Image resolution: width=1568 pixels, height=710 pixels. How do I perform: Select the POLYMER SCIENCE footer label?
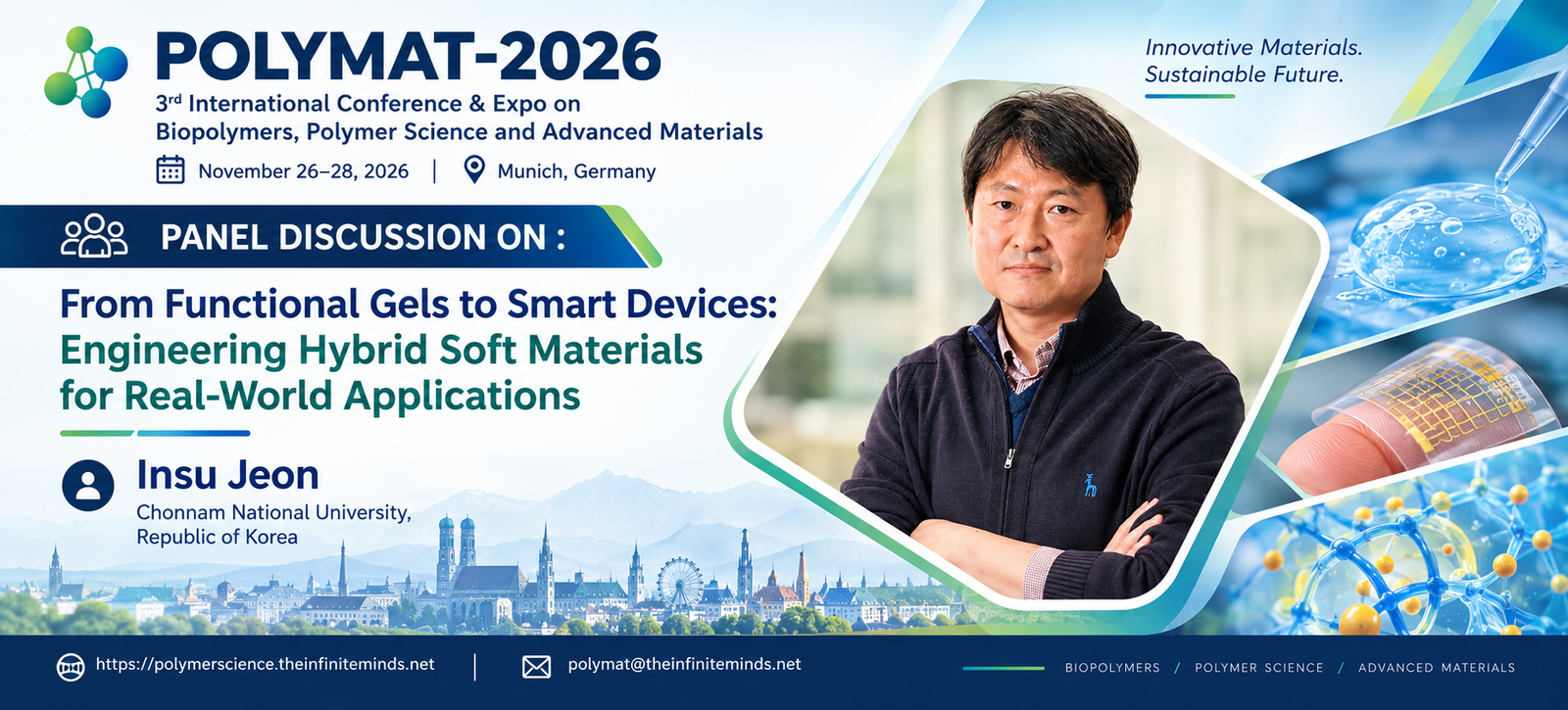(1258, 668)
